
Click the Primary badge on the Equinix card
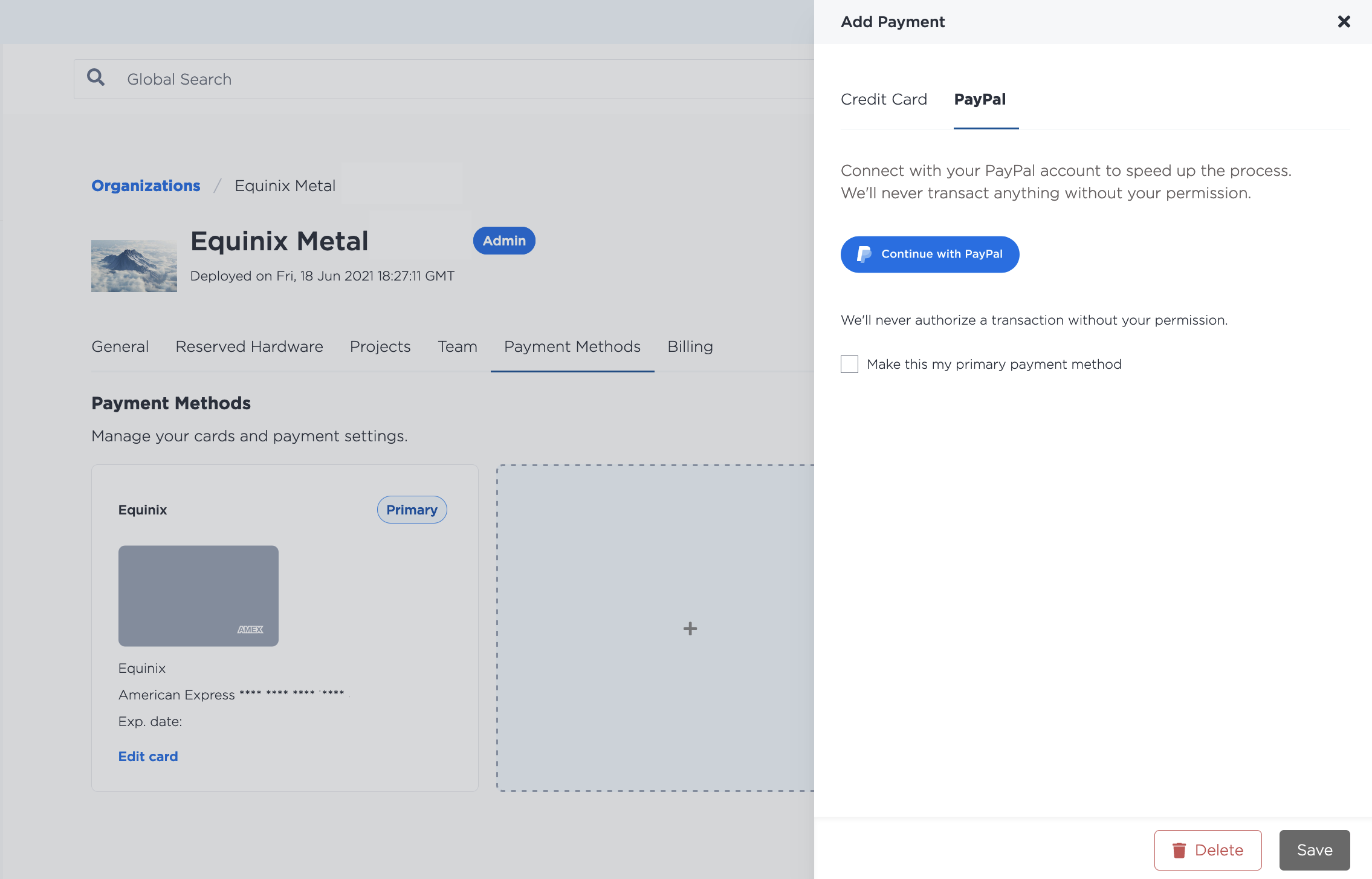click(x=412, y=510)
